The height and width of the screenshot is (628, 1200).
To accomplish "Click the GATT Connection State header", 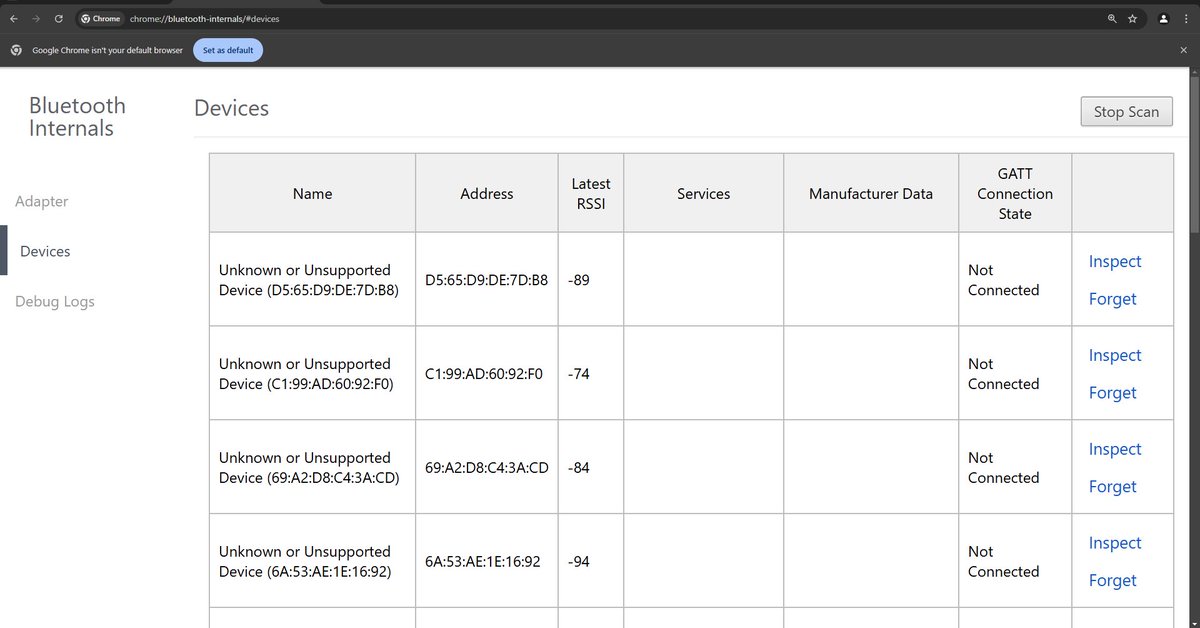I will (1015, 193).
